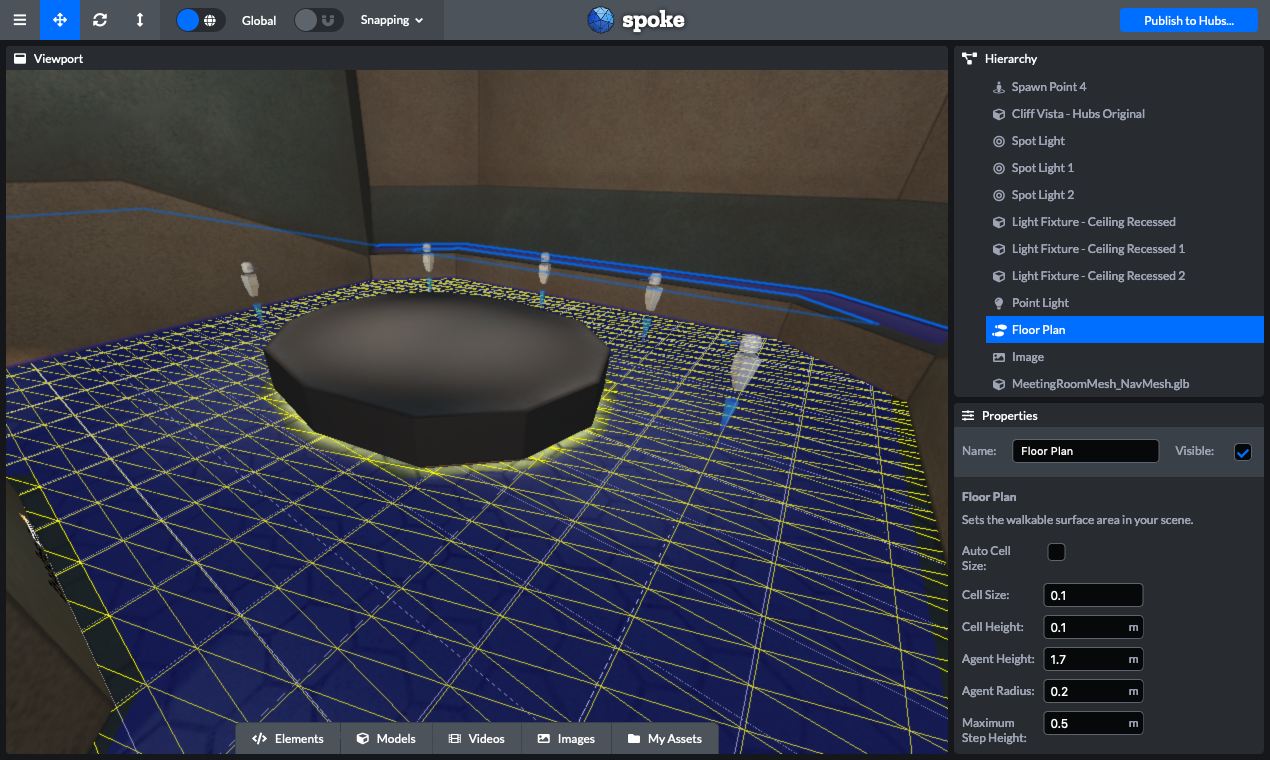
Task: Open the My Assets tab
Action: (x=665, y=739)
